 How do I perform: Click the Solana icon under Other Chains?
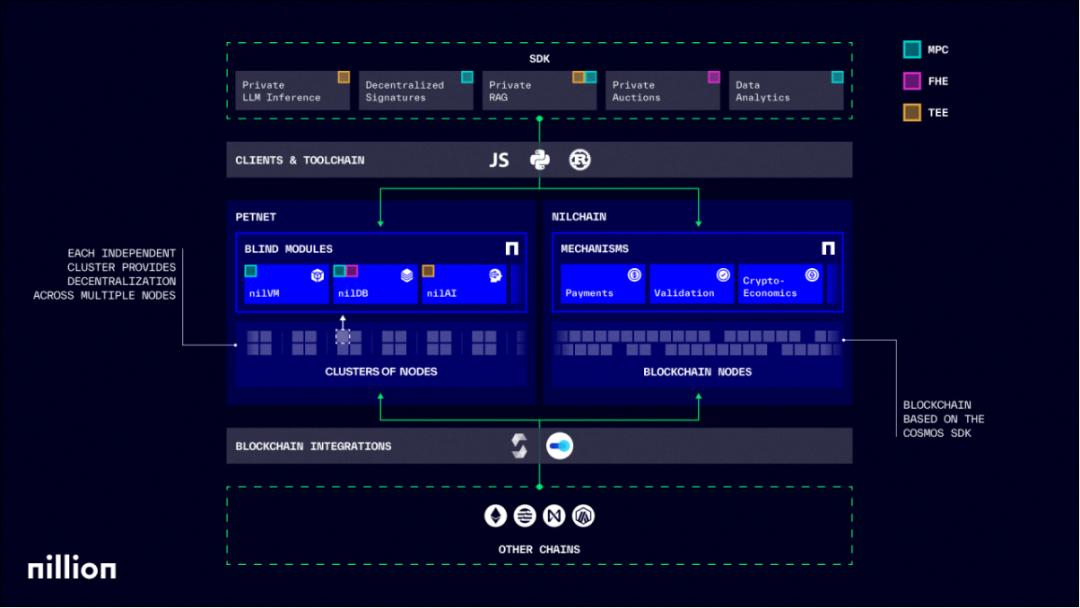tap(524, 515)
